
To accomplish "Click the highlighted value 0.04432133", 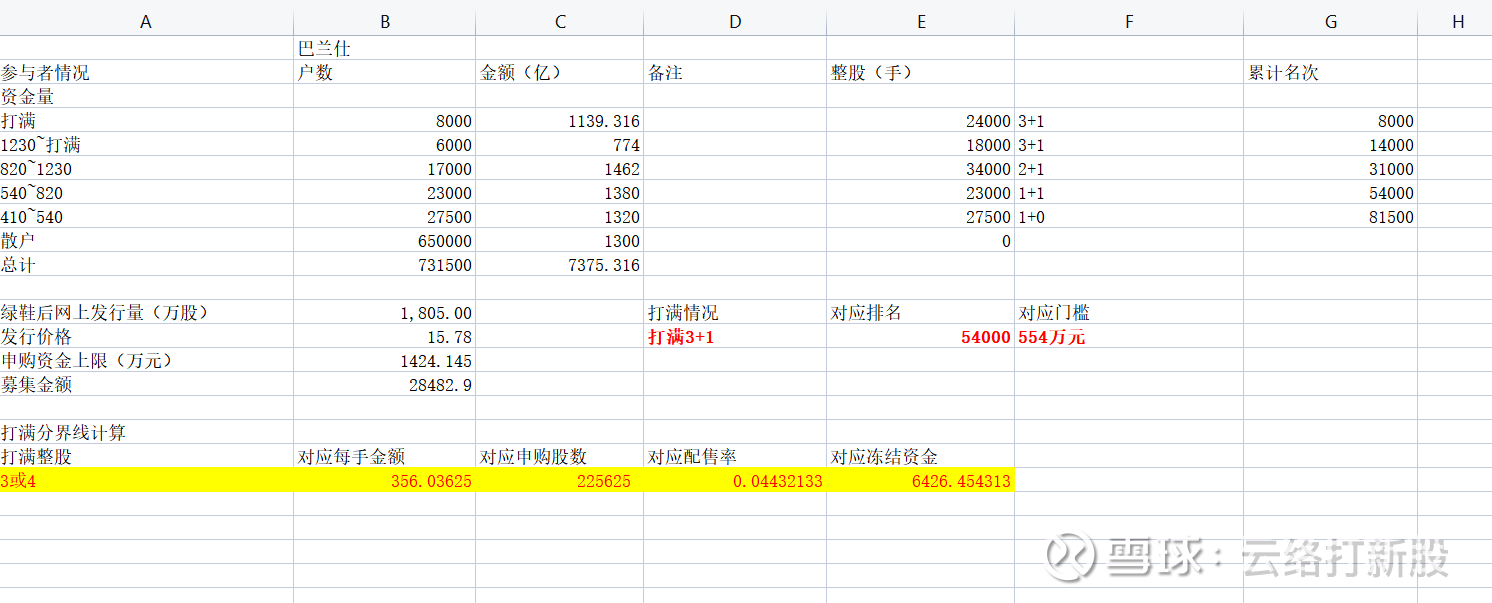I will 735,480.
